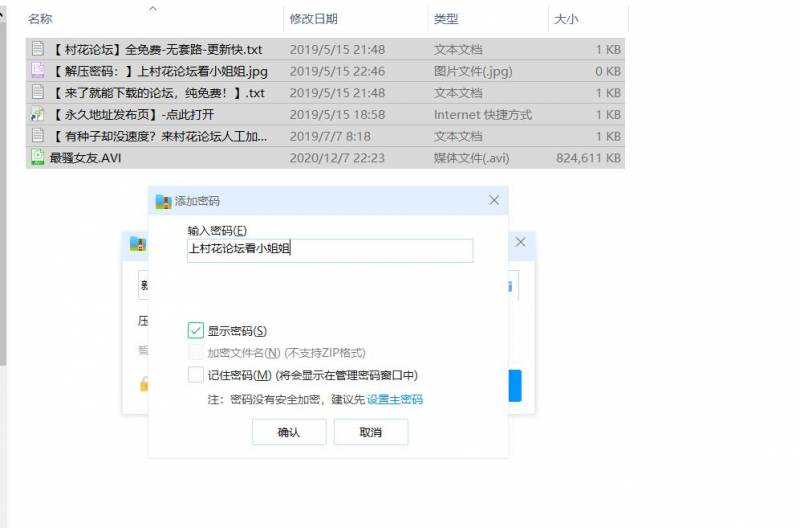Click the lock icon in background dialog

[144, 384]
